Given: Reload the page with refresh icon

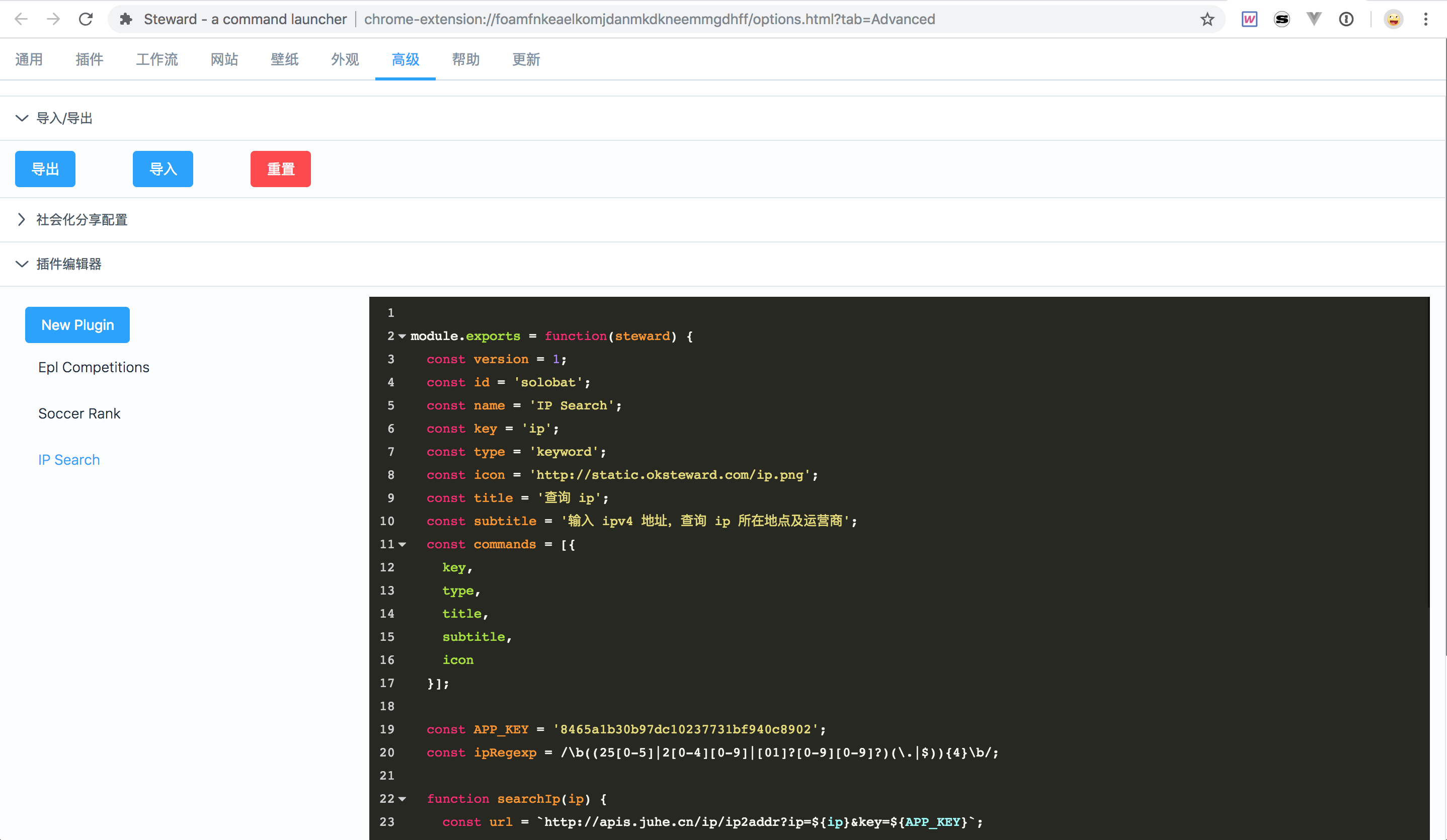Looking at the screenshot, I should (86, 19).
